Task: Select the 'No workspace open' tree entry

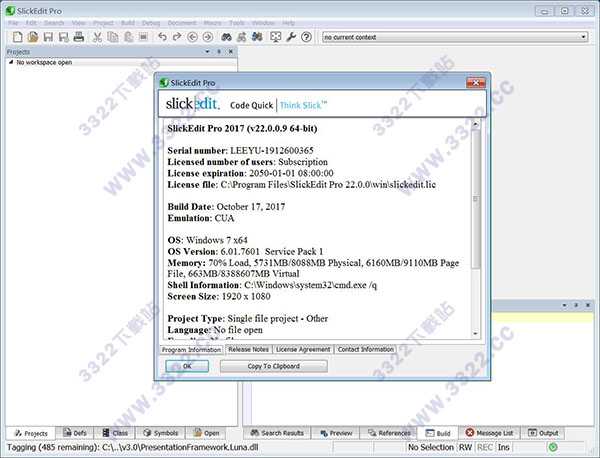Action: click(42, 62)
